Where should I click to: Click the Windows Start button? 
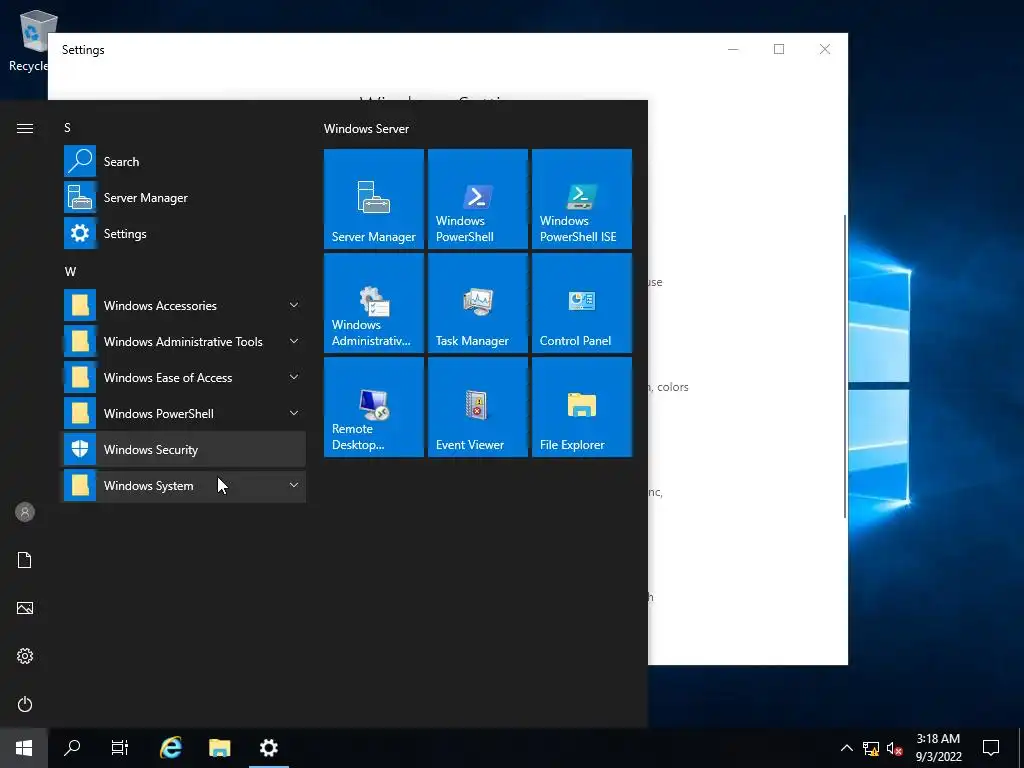24,748
